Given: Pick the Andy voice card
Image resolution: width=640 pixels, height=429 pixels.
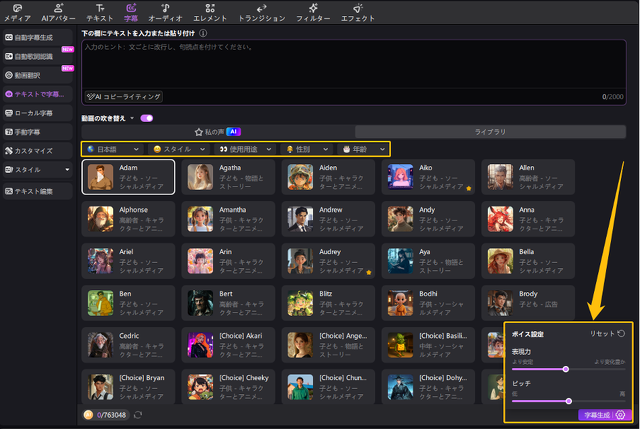Looking at the screenshot, I should [x=428, y=219].
